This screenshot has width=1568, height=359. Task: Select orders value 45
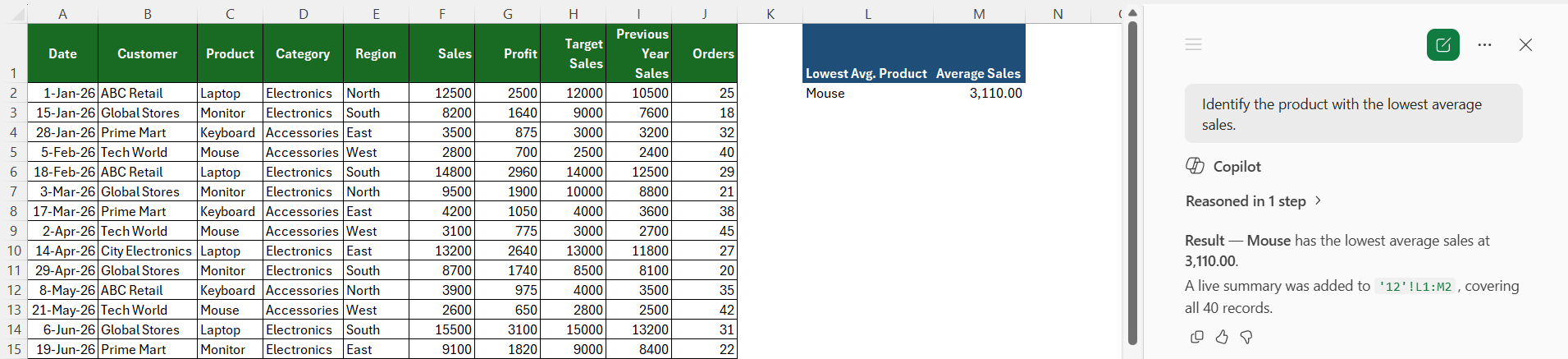click(x=704, y=231)
